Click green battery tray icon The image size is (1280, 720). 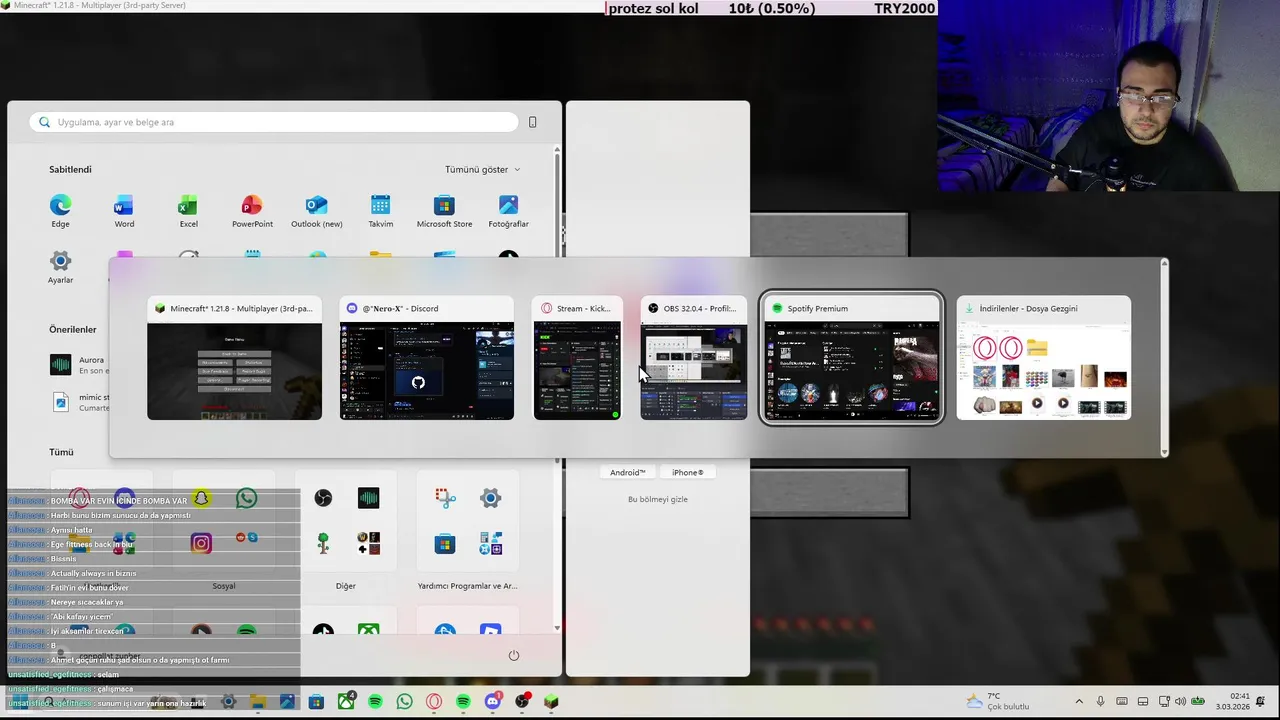1198,702
